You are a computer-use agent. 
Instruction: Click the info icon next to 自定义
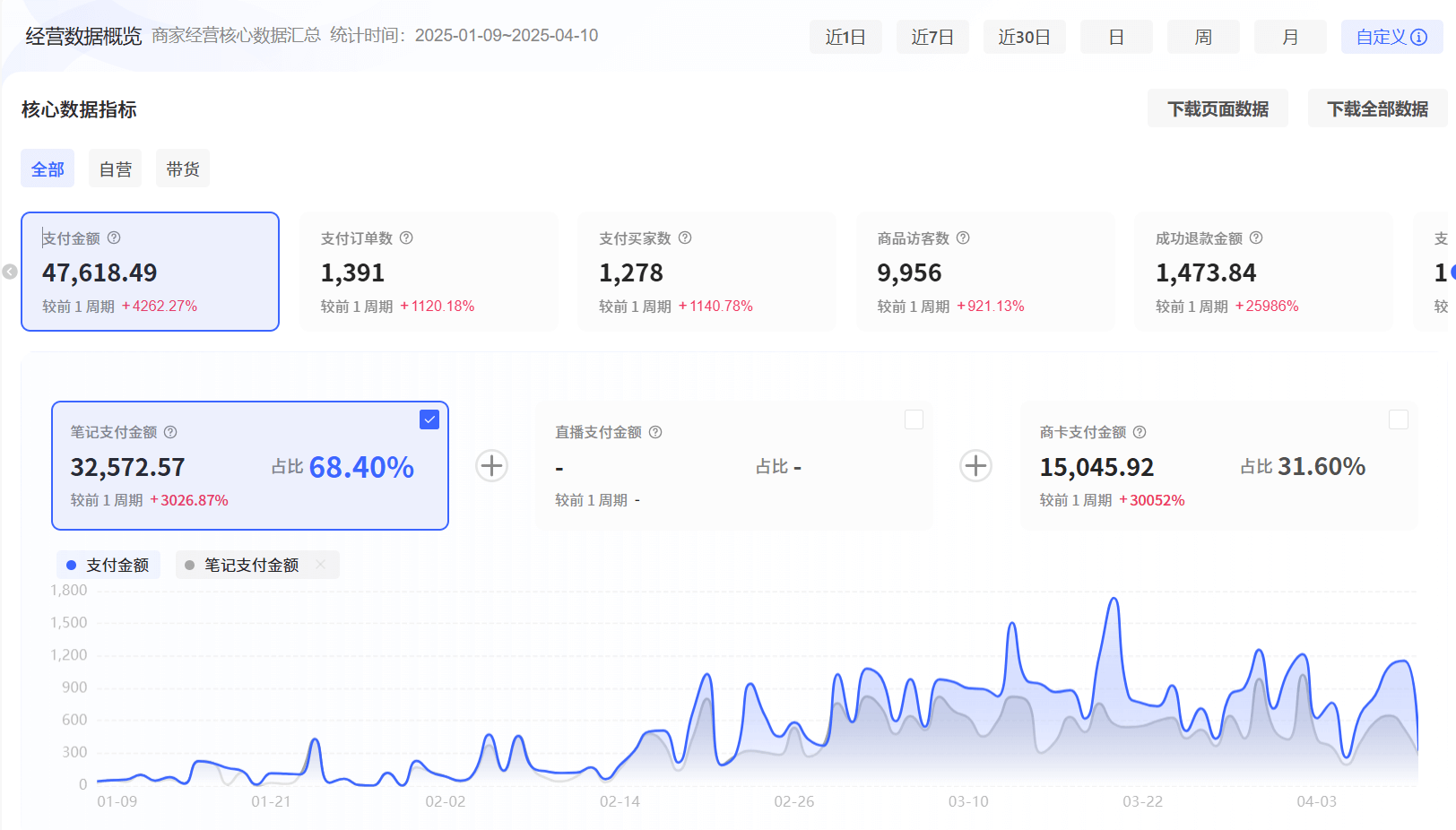coord(1417,37)
